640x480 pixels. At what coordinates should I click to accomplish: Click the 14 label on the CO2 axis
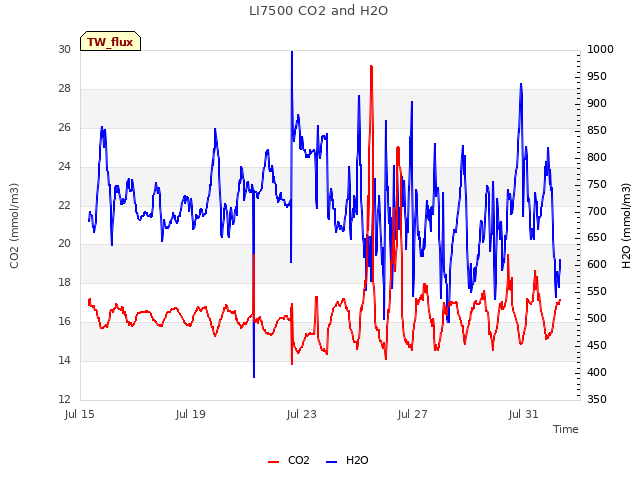64,360
